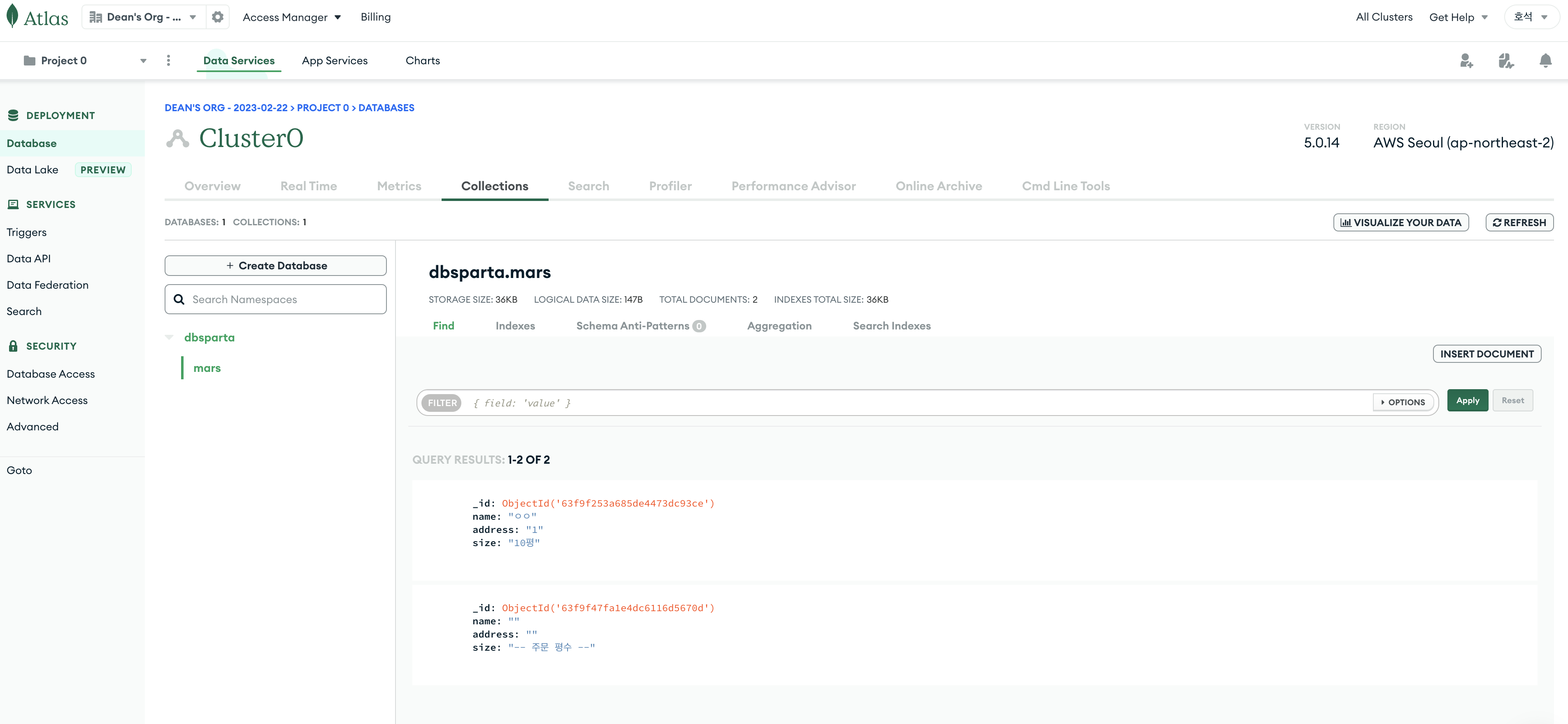Apply the query filter
1568x724 pixels.
click(x=1468, y=400)
